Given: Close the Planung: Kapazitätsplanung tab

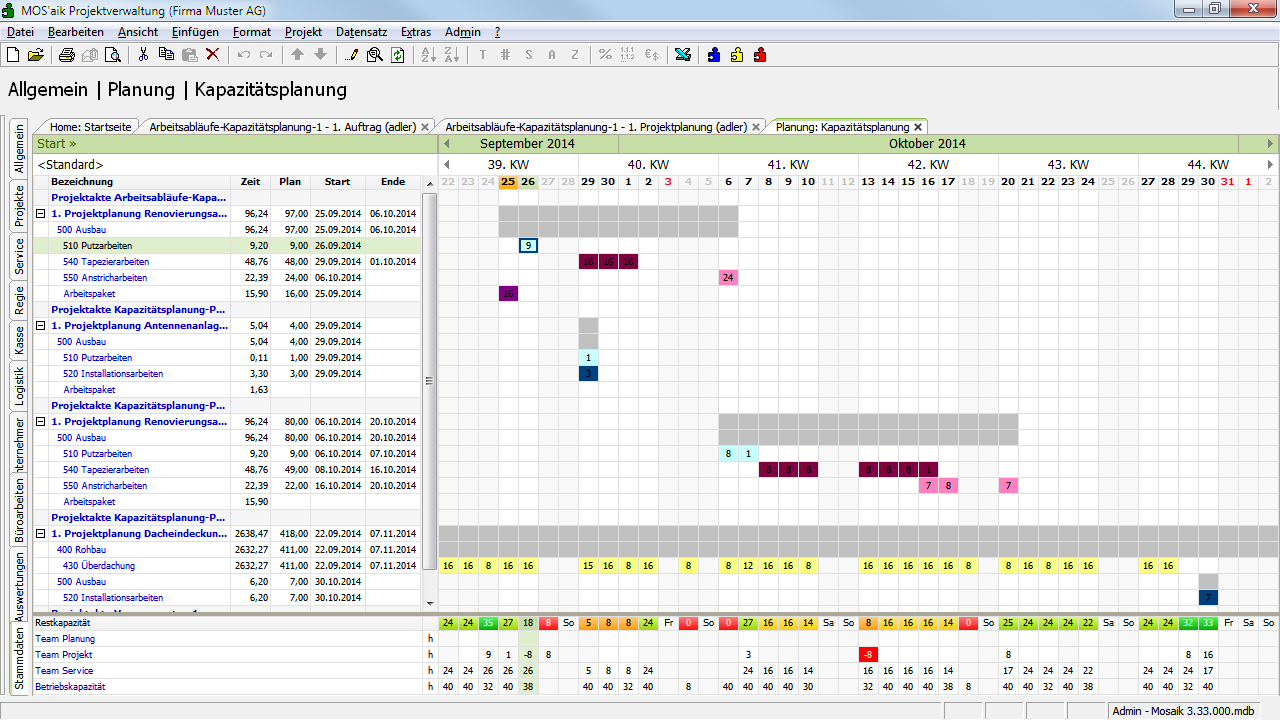Looking at the screenshot, I should pos(918,127).
